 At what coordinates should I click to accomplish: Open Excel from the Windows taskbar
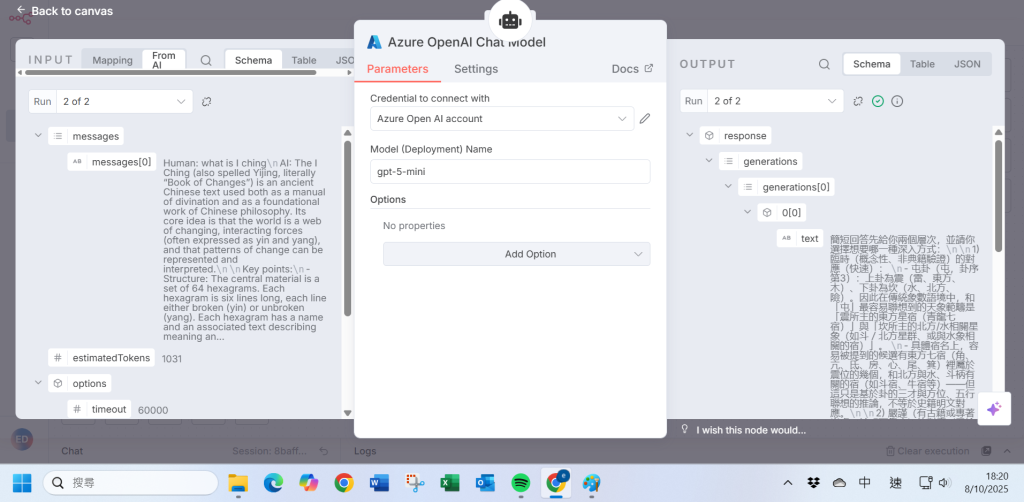(x=450, y=483)
